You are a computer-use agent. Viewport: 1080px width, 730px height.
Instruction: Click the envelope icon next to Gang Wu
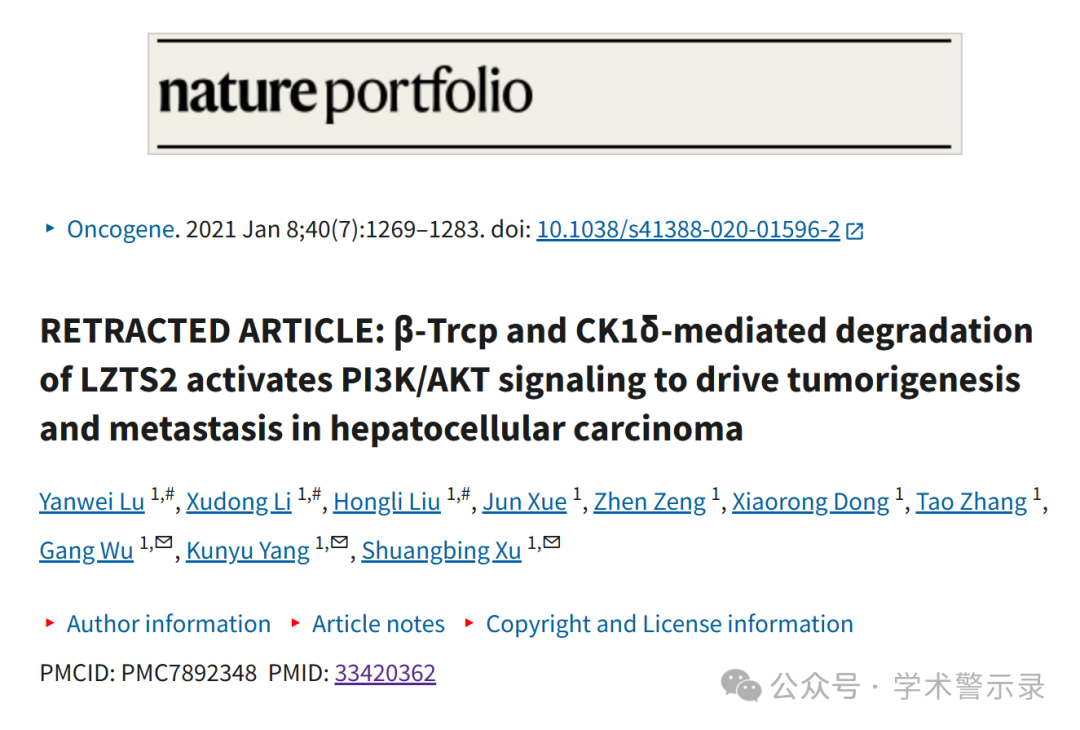163,542
